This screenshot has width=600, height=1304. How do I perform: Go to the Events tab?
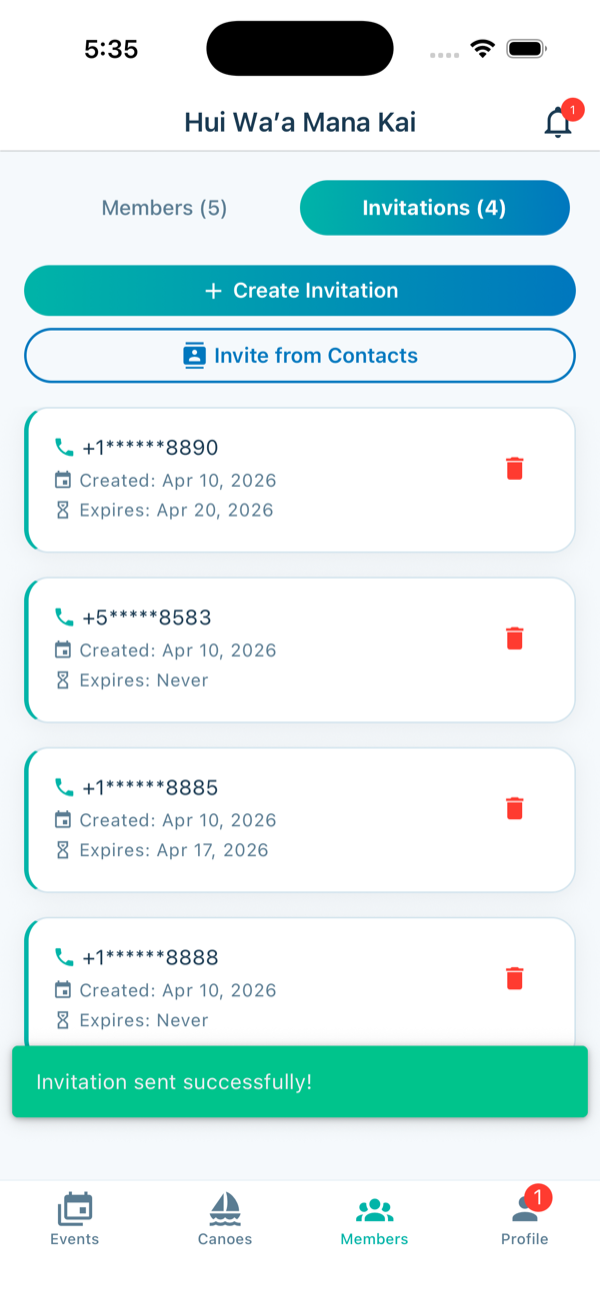[75, 1218]
